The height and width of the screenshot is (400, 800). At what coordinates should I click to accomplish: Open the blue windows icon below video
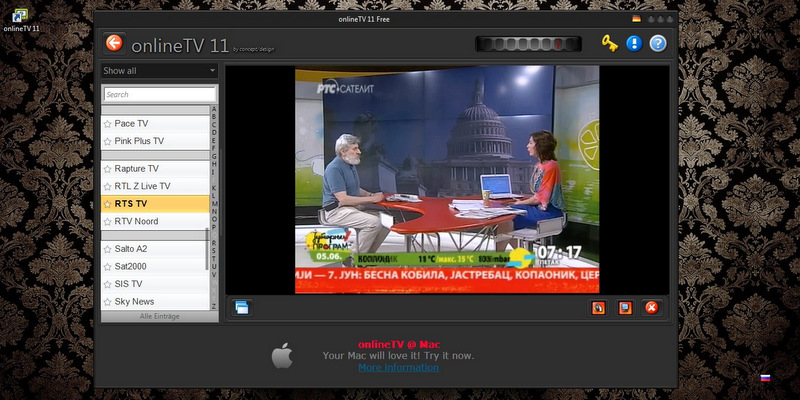coord(242,308)
